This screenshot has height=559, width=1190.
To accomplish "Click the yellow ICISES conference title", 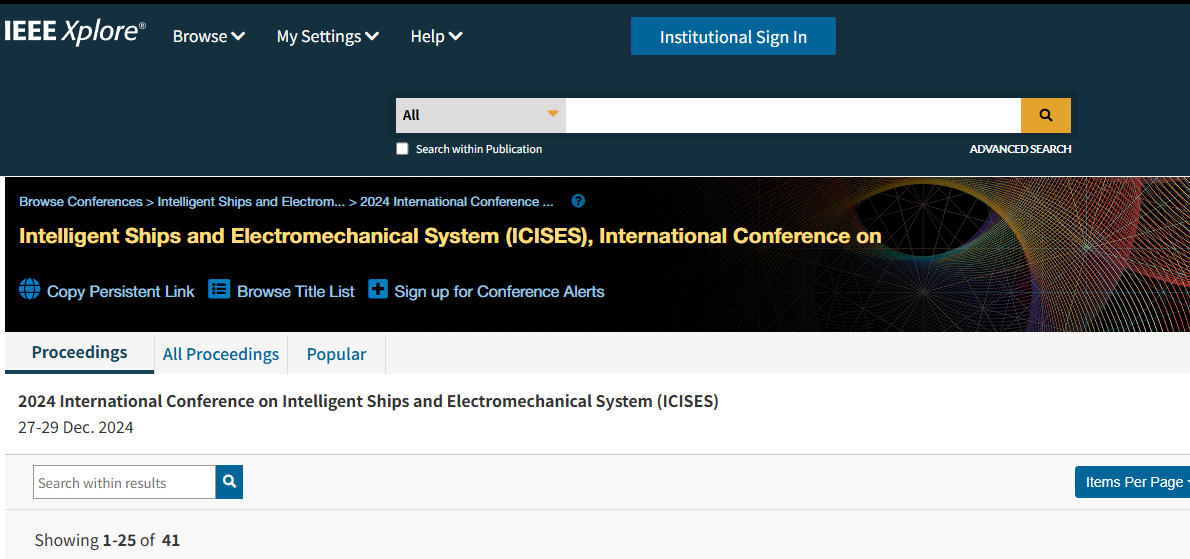I will click(x=450, y=236).
